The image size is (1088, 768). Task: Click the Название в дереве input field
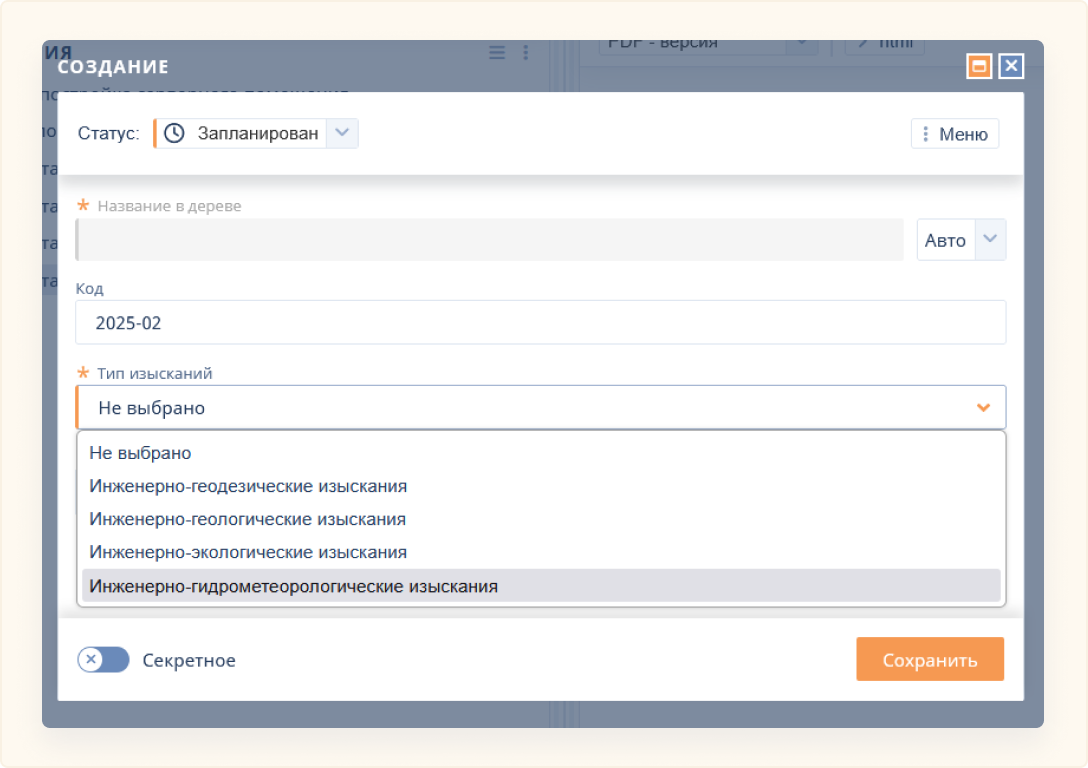pos(489,240)
